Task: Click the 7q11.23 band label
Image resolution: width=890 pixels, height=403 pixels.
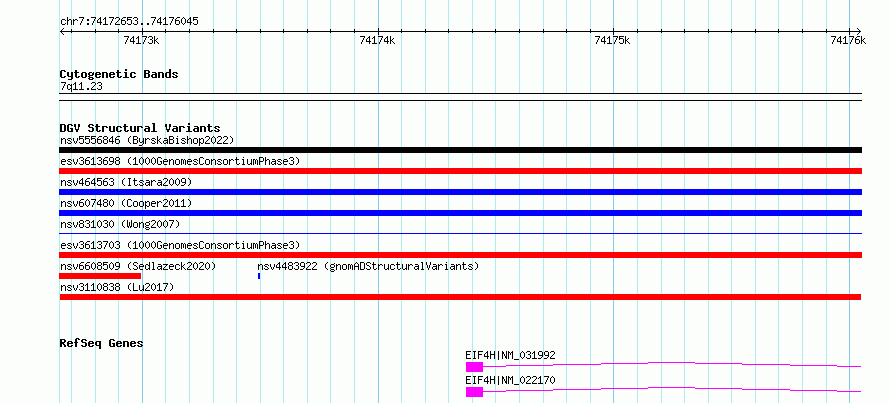Action: click(81, 87)
